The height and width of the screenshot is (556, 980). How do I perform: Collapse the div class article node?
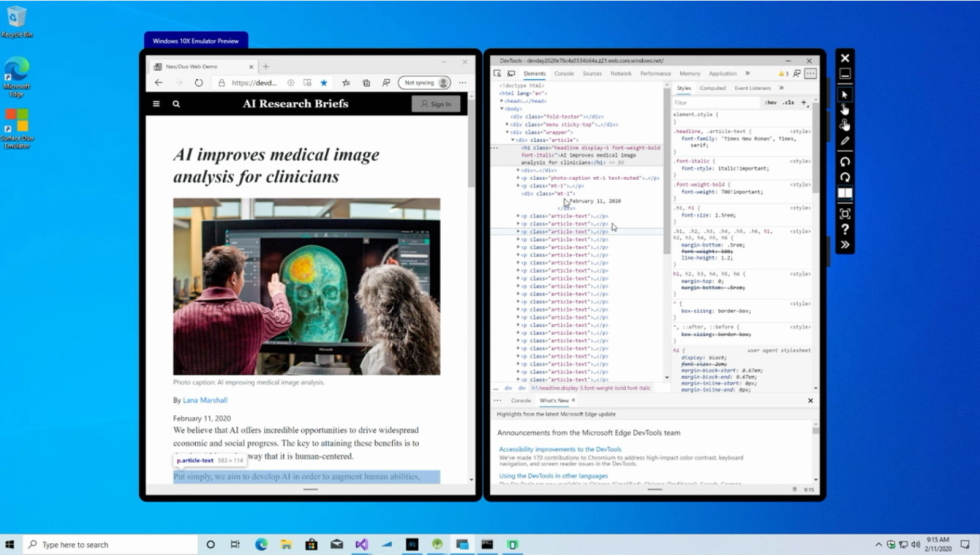pos(512,140)
